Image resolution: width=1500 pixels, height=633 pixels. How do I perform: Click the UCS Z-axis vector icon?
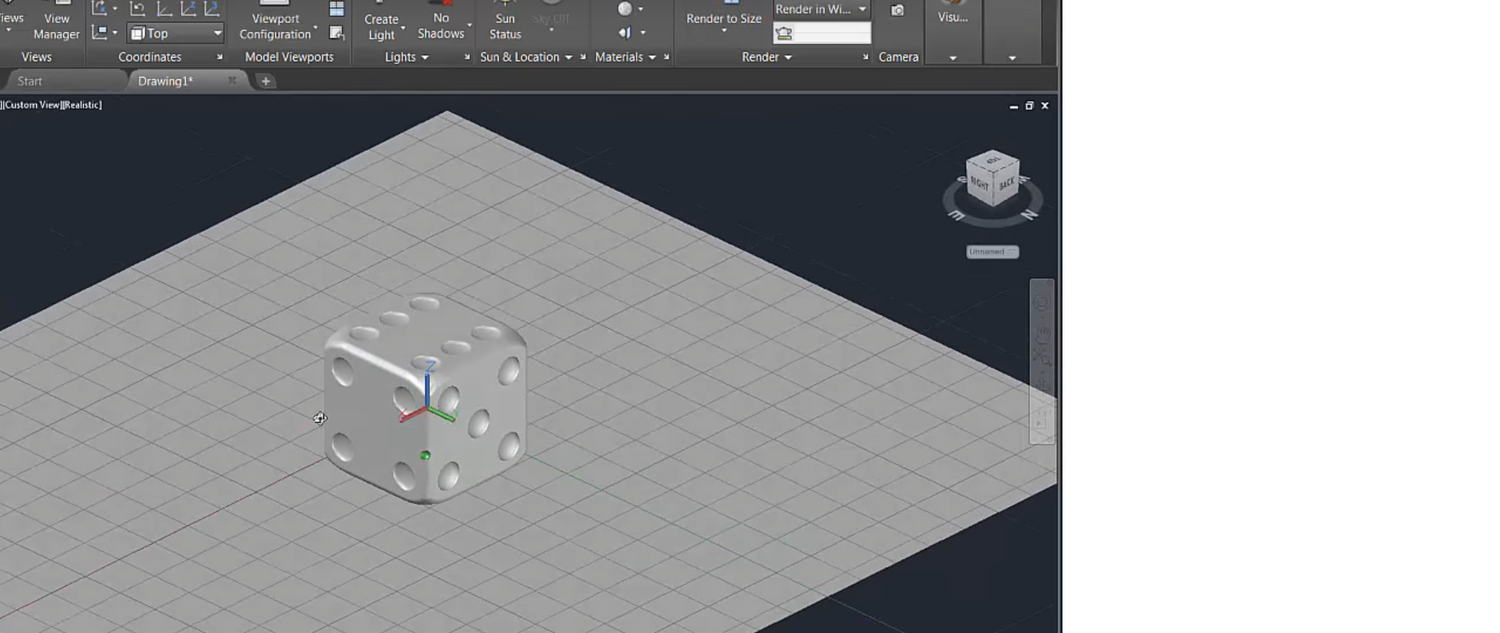188,9
